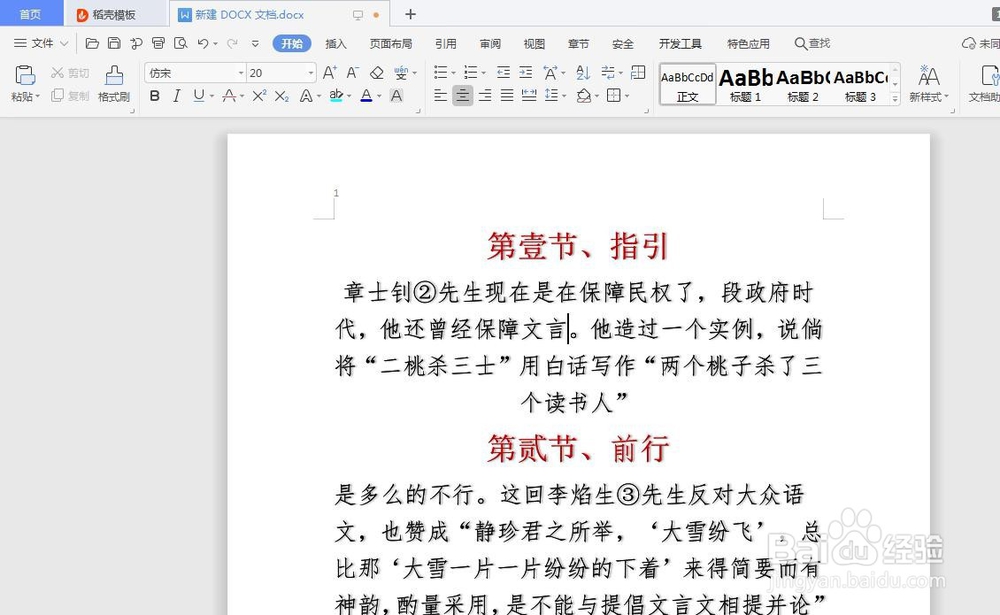The height and width of the screenshot is (615, 1000).
Task: Click the strikethrough icon
Action: coord(228,95)
